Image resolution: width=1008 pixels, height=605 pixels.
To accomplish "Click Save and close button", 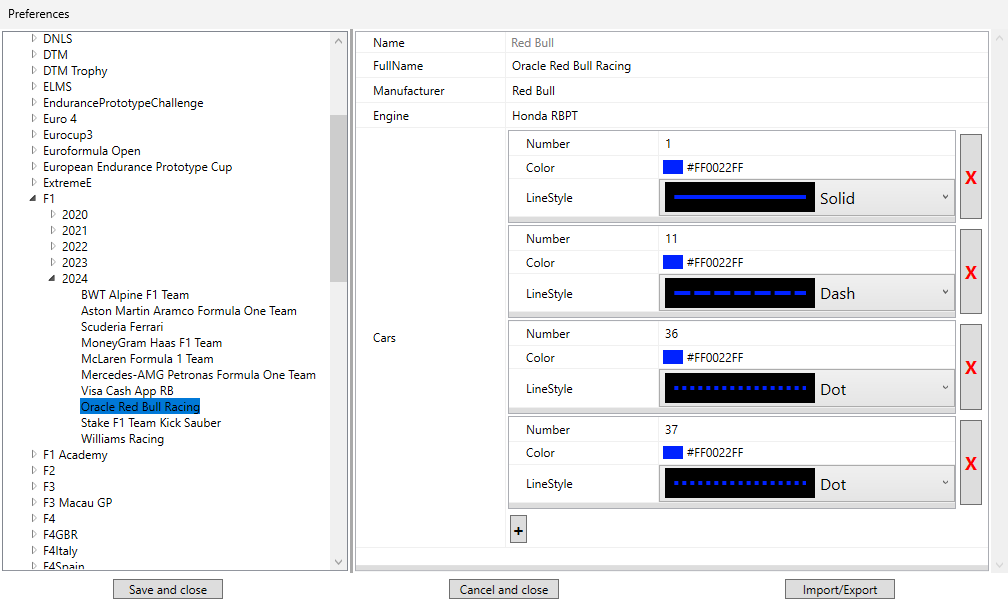I will (x=168, y=589).
